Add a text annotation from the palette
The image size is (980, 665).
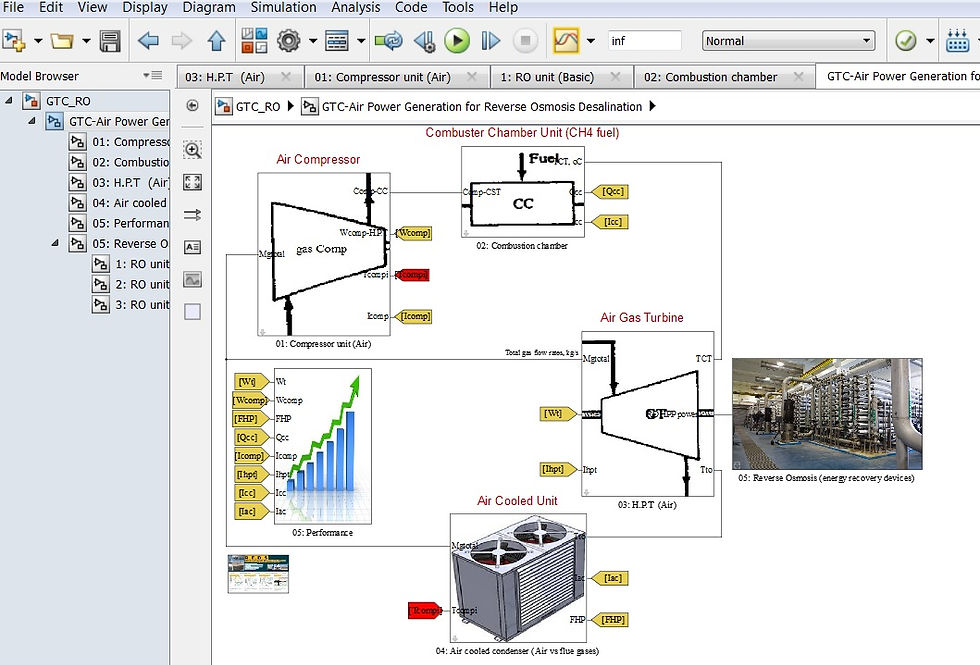192,247
